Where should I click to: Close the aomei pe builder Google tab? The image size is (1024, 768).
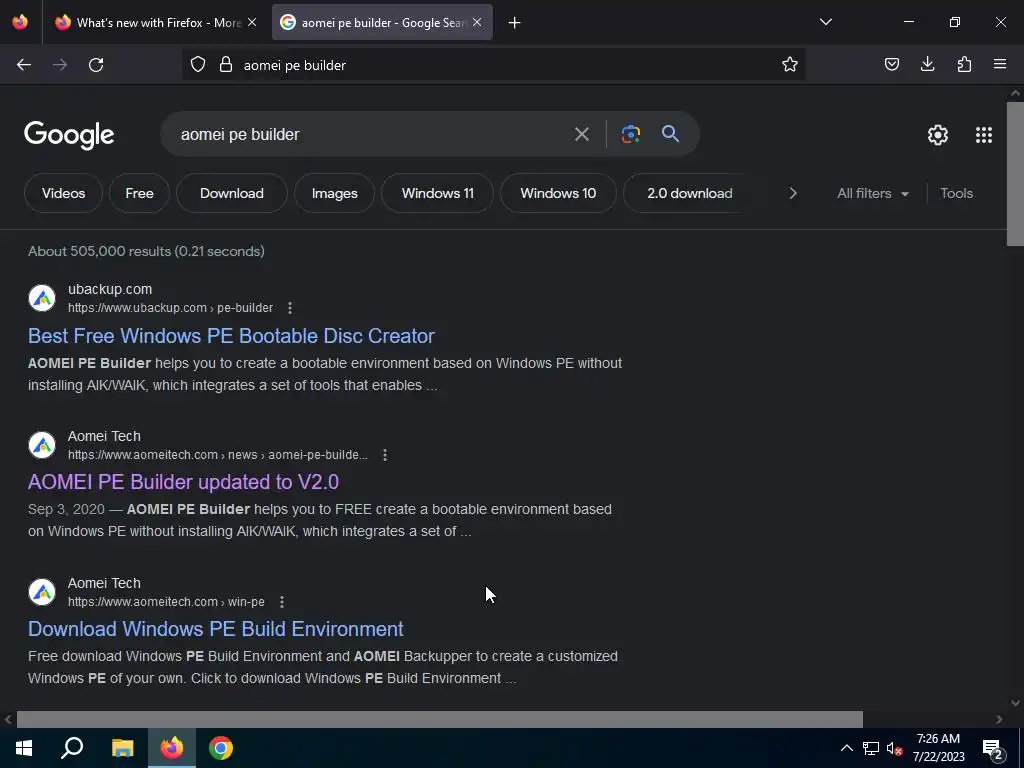(477, 23)
